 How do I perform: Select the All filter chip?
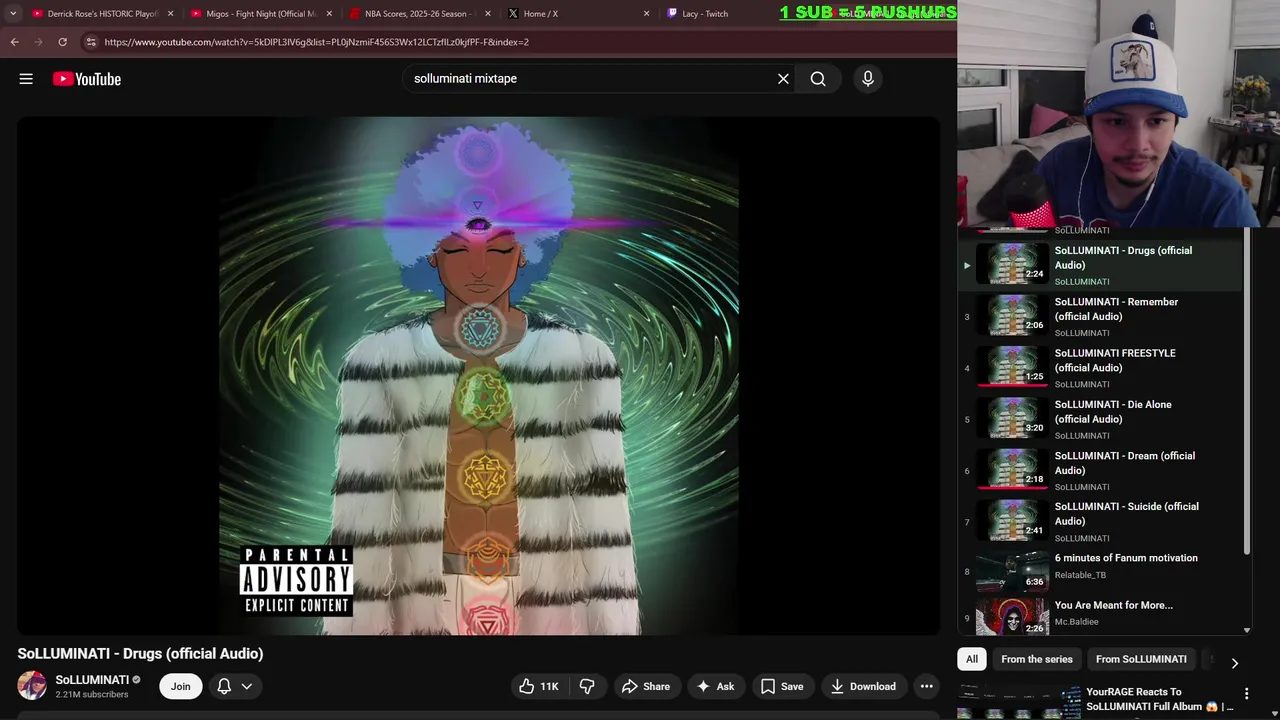[972, 659]
